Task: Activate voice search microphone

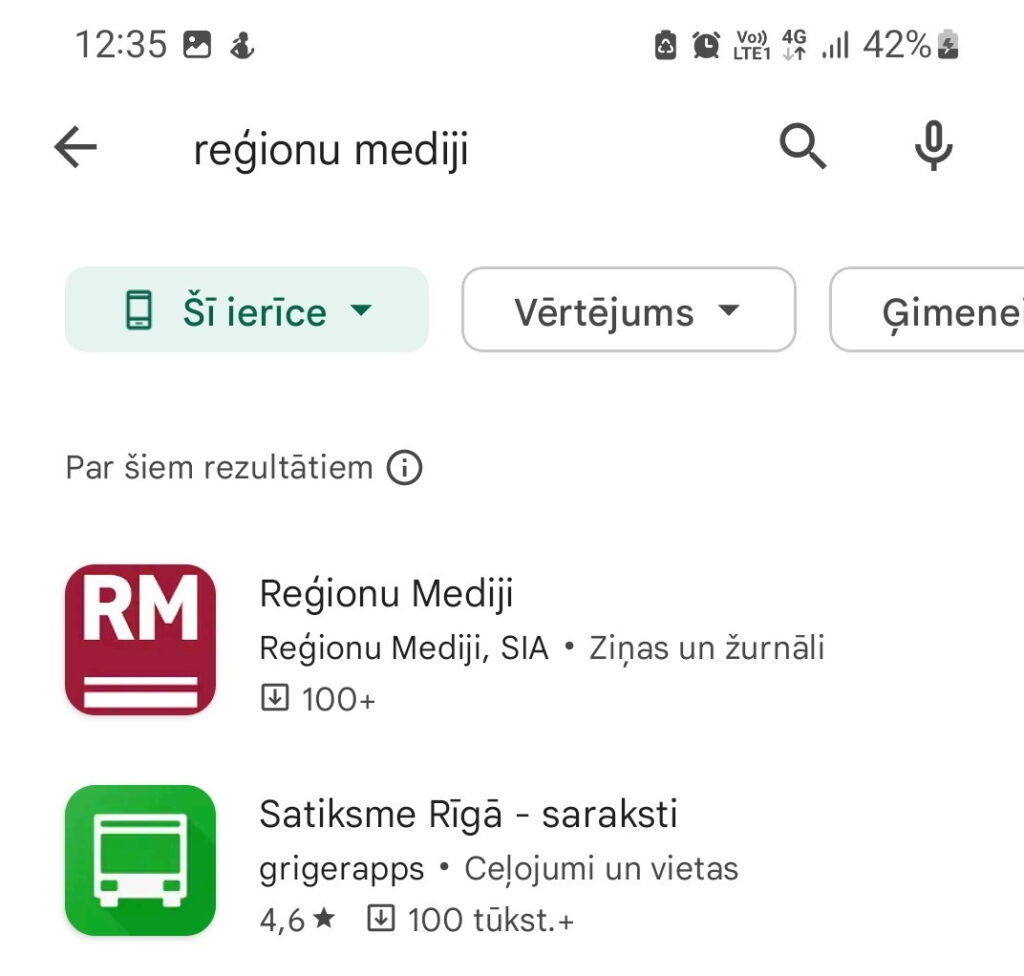Action: (932, 148)
